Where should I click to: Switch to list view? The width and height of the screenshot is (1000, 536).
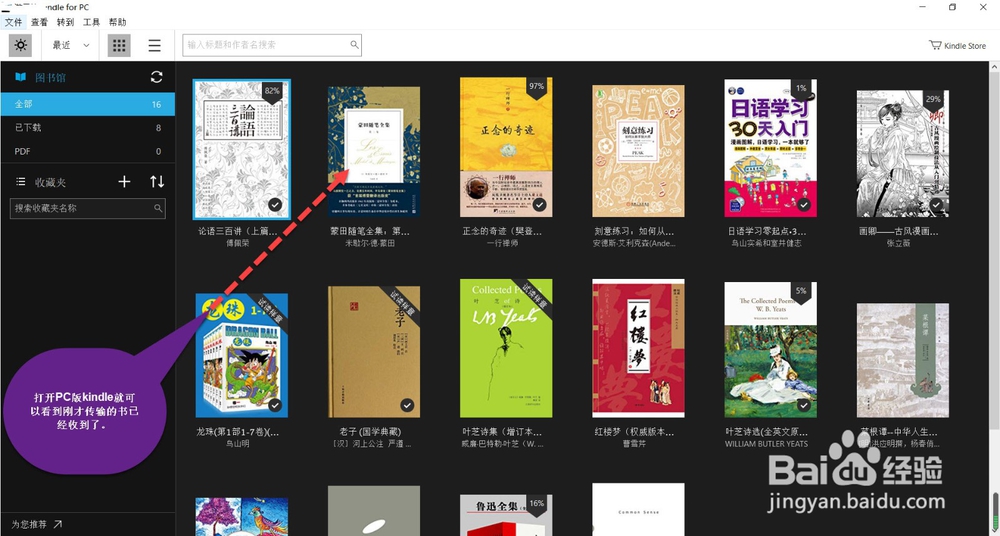(154, 45)
